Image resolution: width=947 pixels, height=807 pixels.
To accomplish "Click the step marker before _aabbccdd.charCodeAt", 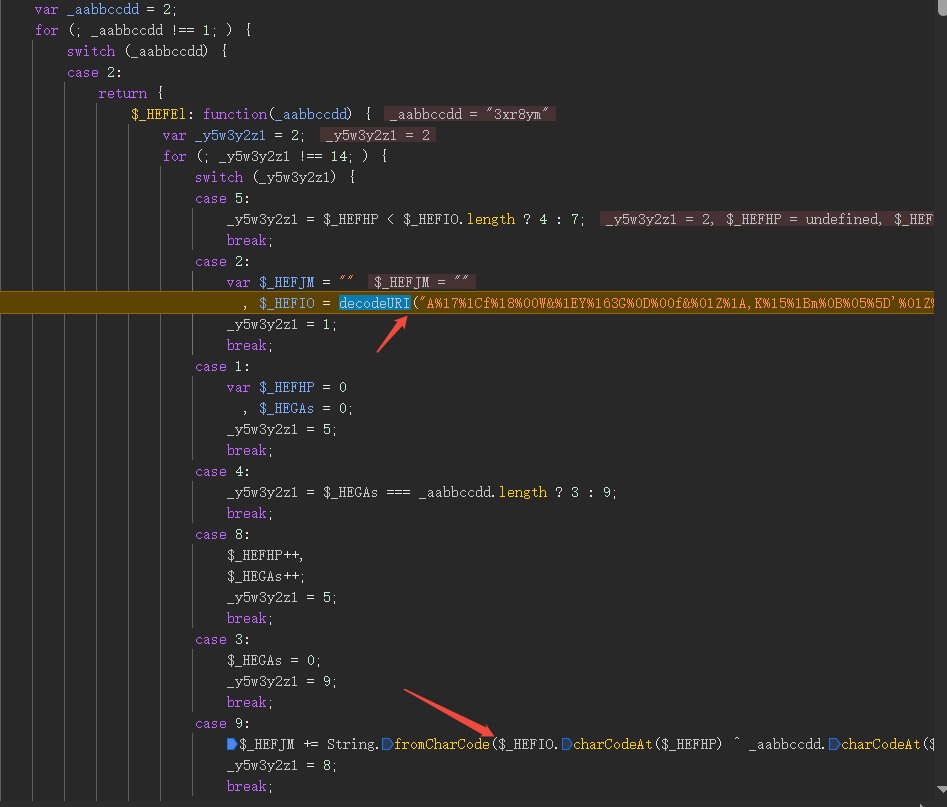I will (834, 744).
